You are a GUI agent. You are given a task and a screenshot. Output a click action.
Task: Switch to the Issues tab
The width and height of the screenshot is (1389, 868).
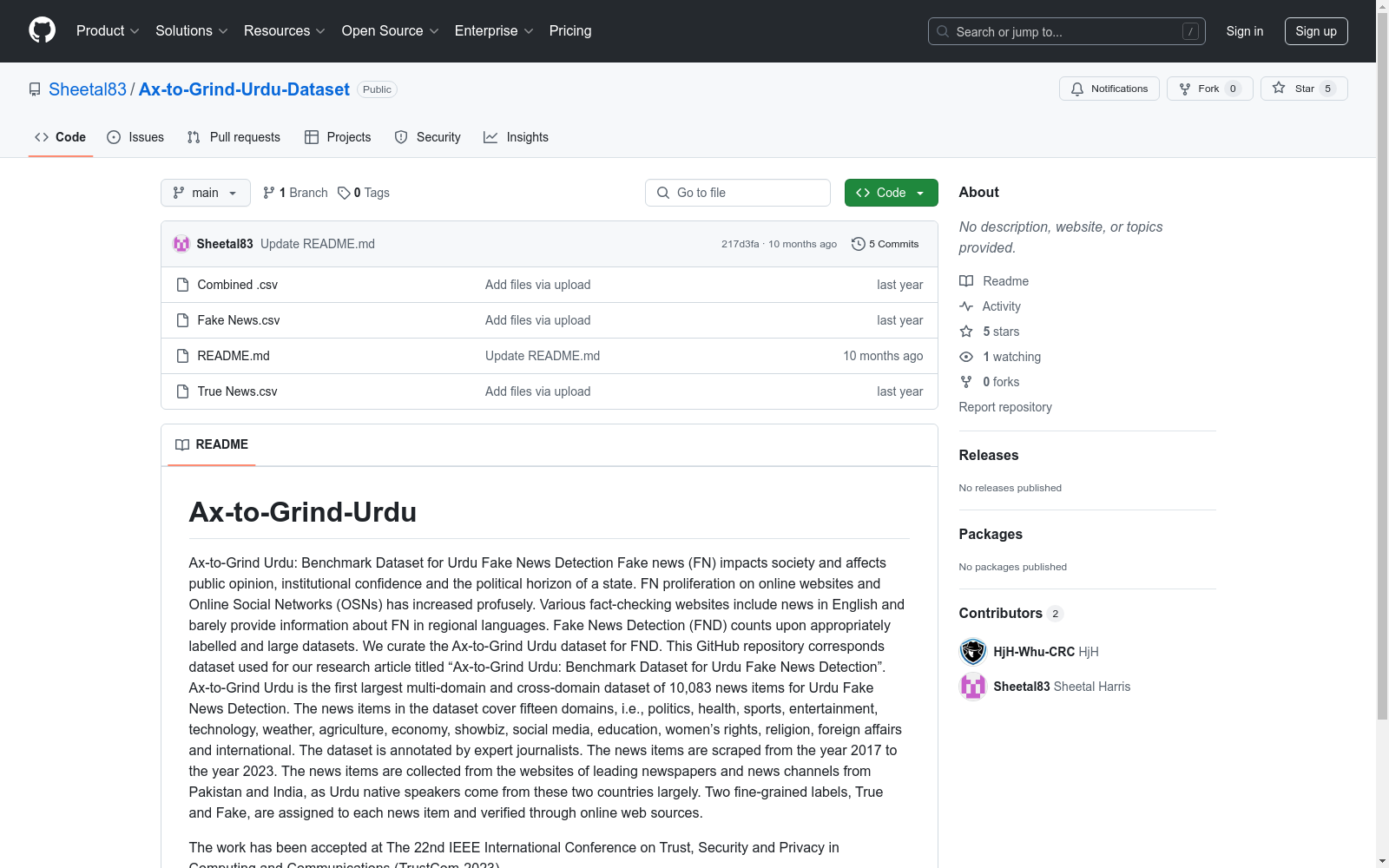(135, 137)
